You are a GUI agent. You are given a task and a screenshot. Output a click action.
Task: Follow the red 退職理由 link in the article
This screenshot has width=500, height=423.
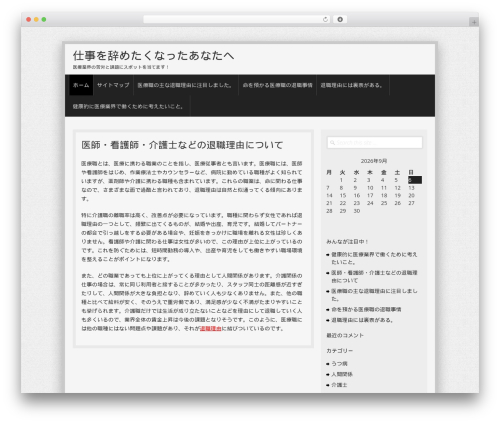(210, 329)
